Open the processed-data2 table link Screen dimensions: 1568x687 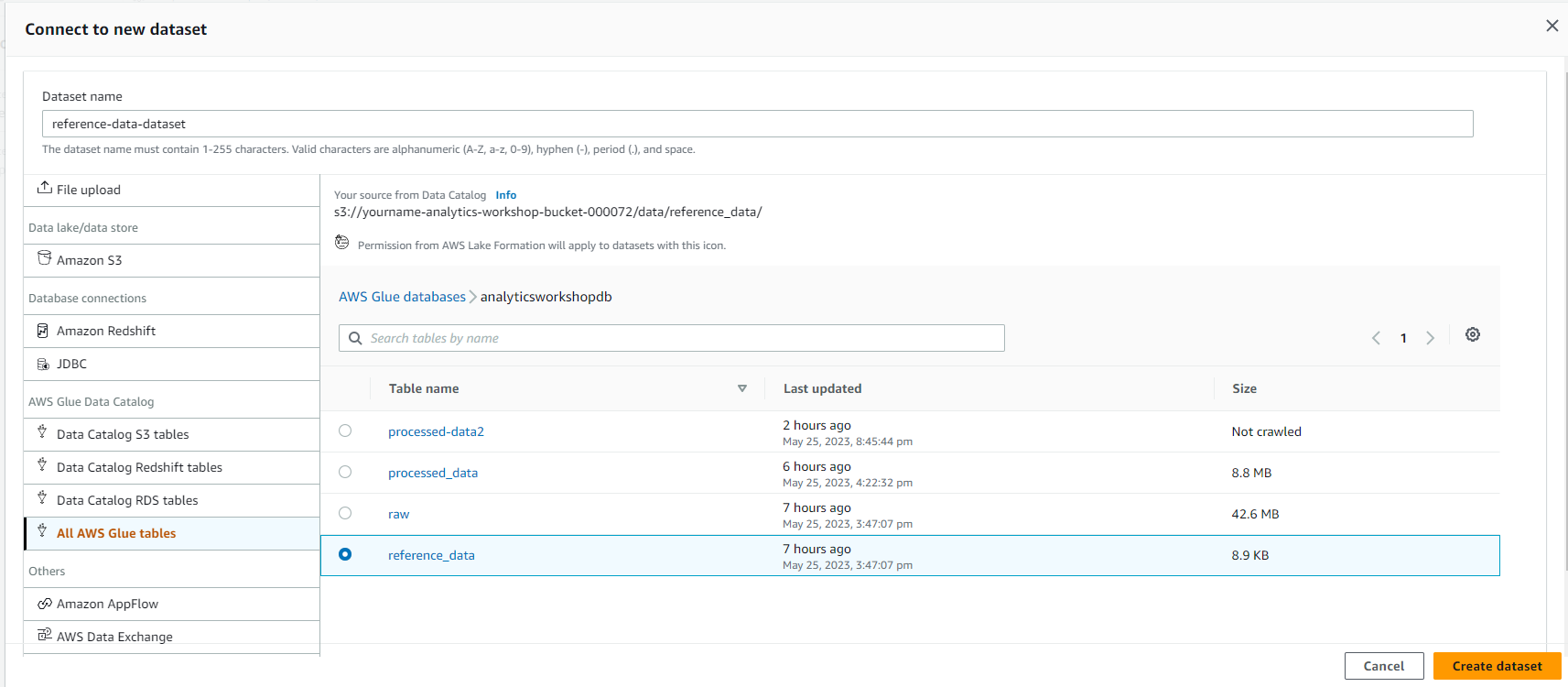436,431
